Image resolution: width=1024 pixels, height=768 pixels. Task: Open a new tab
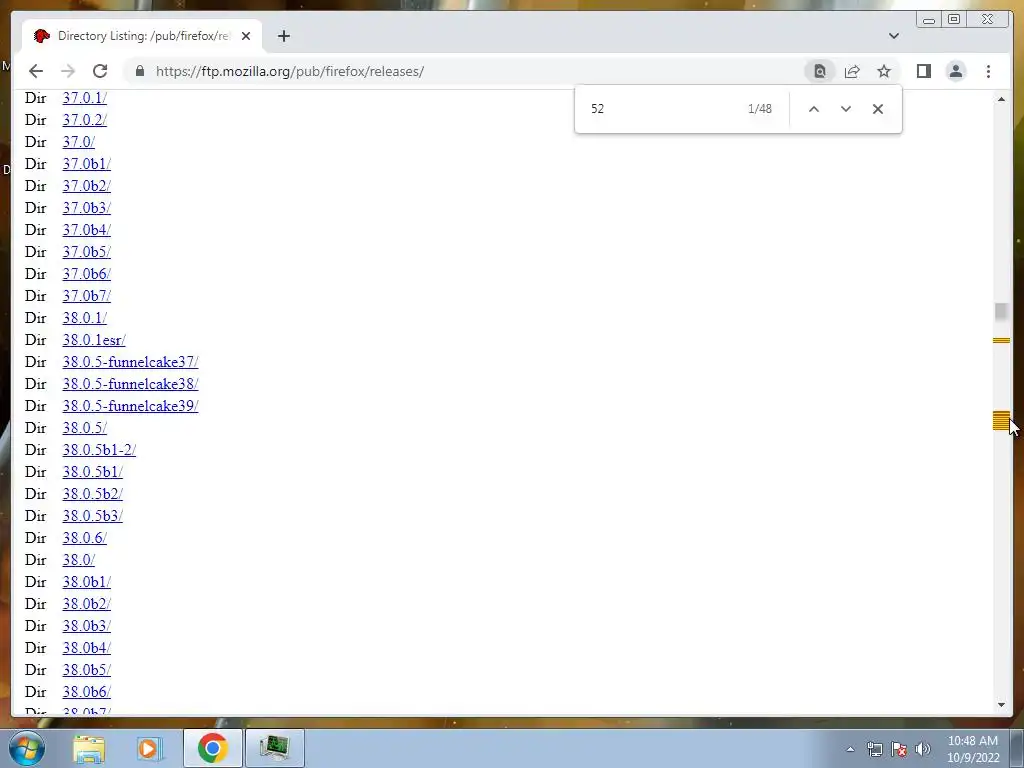pyautogui.click(x=283, y=36)
